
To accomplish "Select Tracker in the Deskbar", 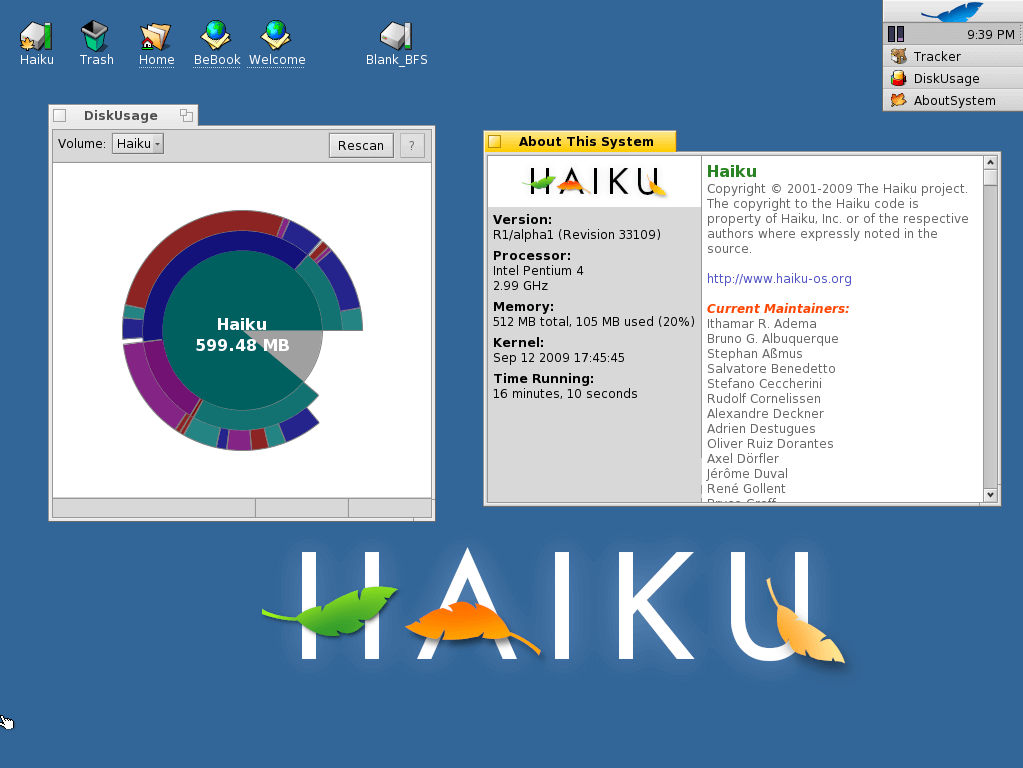I will [953, 56].
